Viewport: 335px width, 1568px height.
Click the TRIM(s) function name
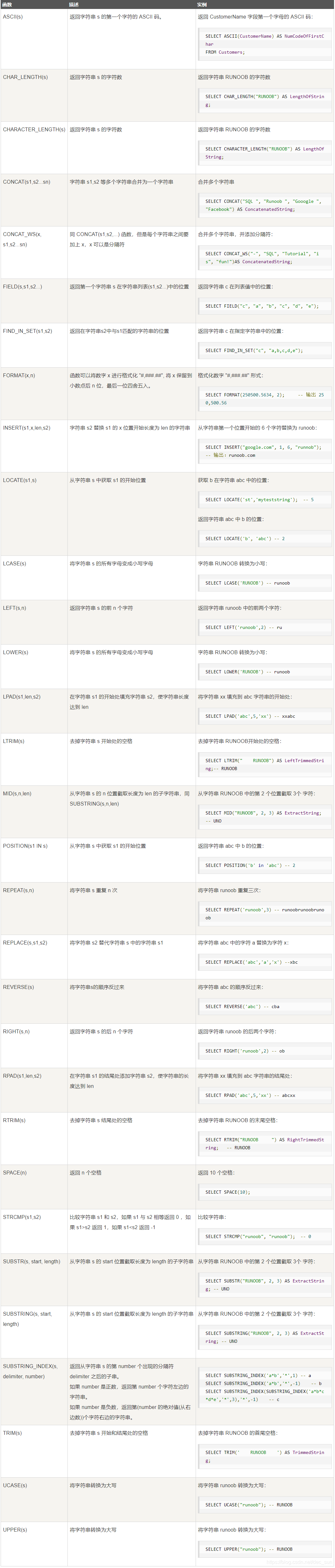pos(12,1433)
